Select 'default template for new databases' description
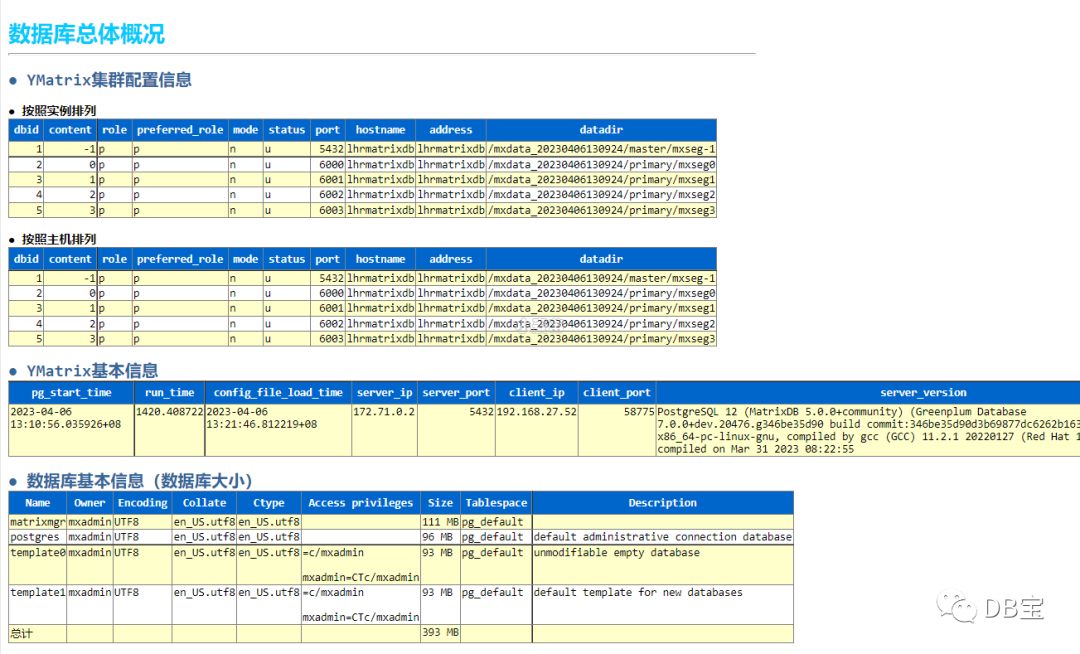Image resolution: width=1080 pixels, height=654 pixels. (x=638, y=592)
